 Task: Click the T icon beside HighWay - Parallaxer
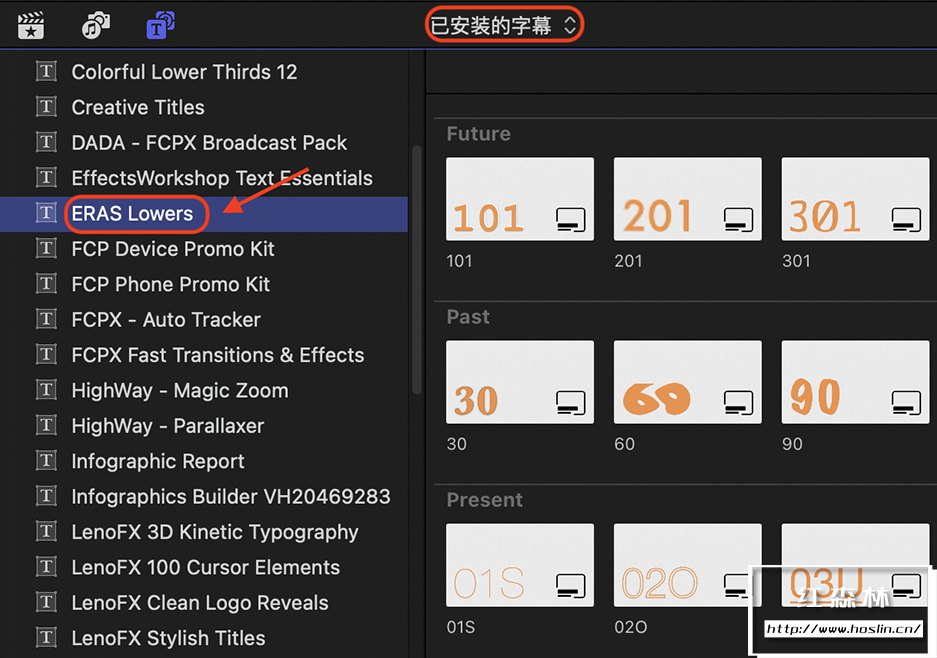tap(46, 426)
